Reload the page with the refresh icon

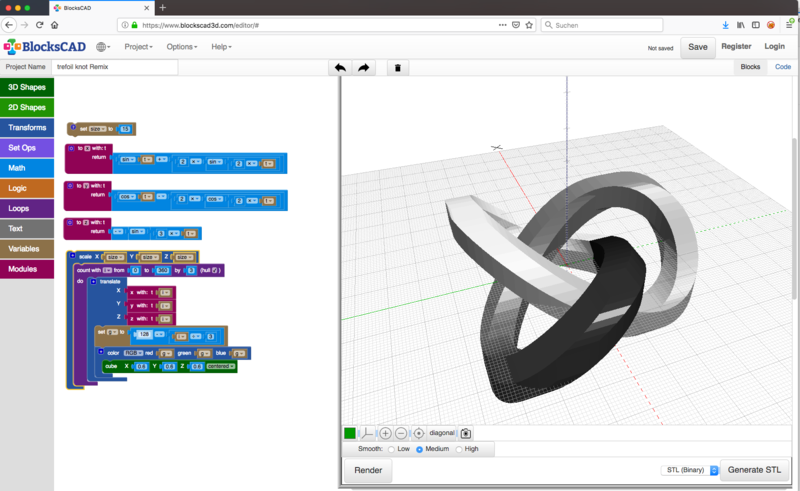coord(39,24)
